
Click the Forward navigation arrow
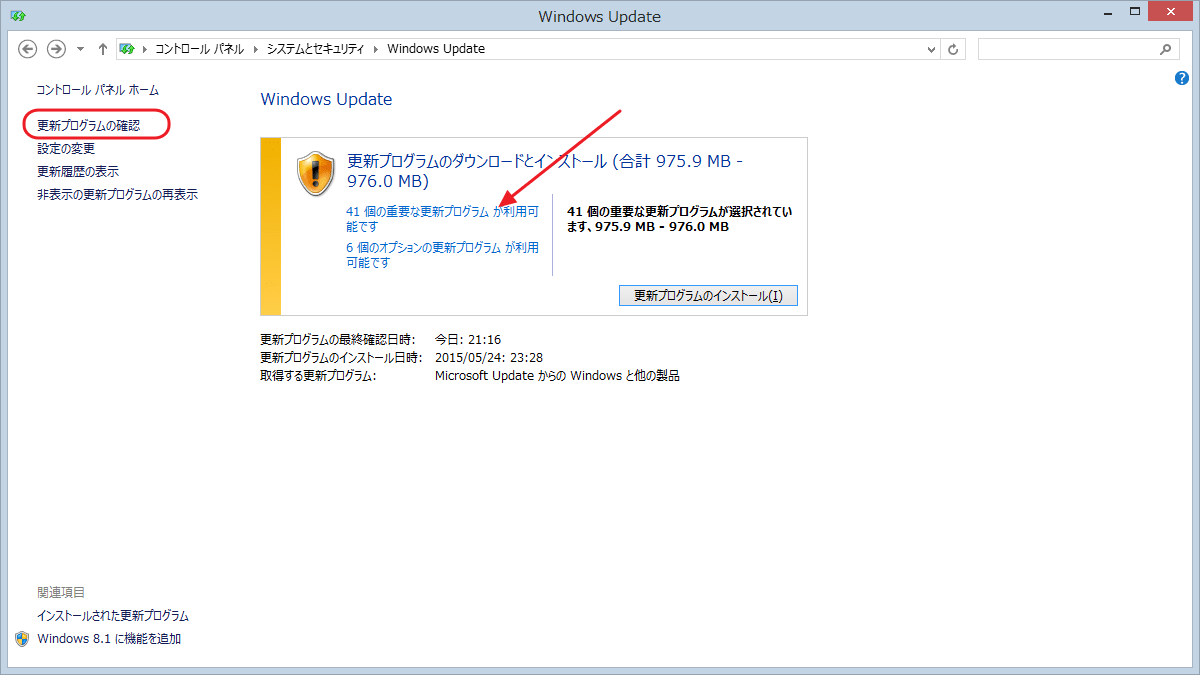pyautogui.click(x=56, y=49)
